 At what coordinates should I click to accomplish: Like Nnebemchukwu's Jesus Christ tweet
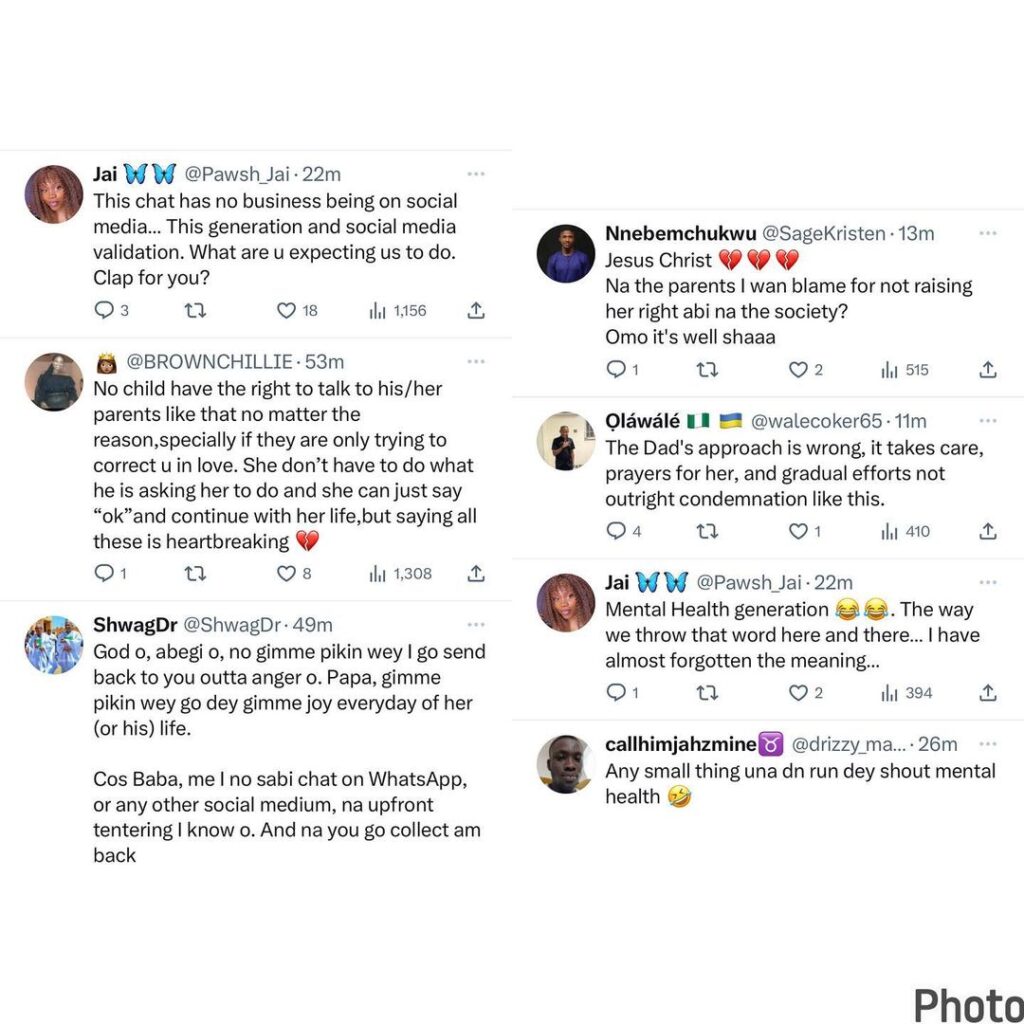(x=798, y=370)
